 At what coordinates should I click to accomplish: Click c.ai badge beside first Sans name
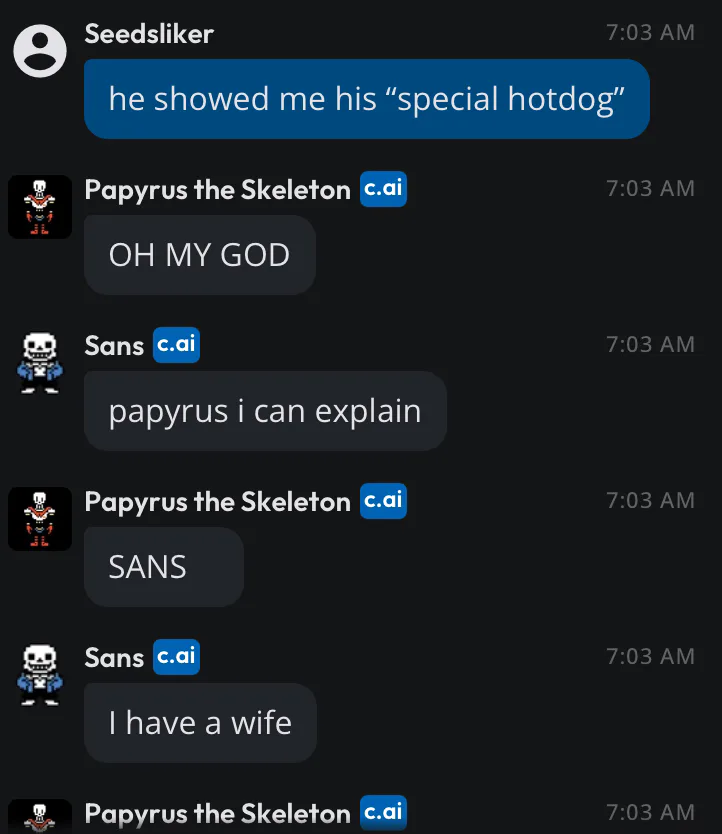[x=176, y=345]
